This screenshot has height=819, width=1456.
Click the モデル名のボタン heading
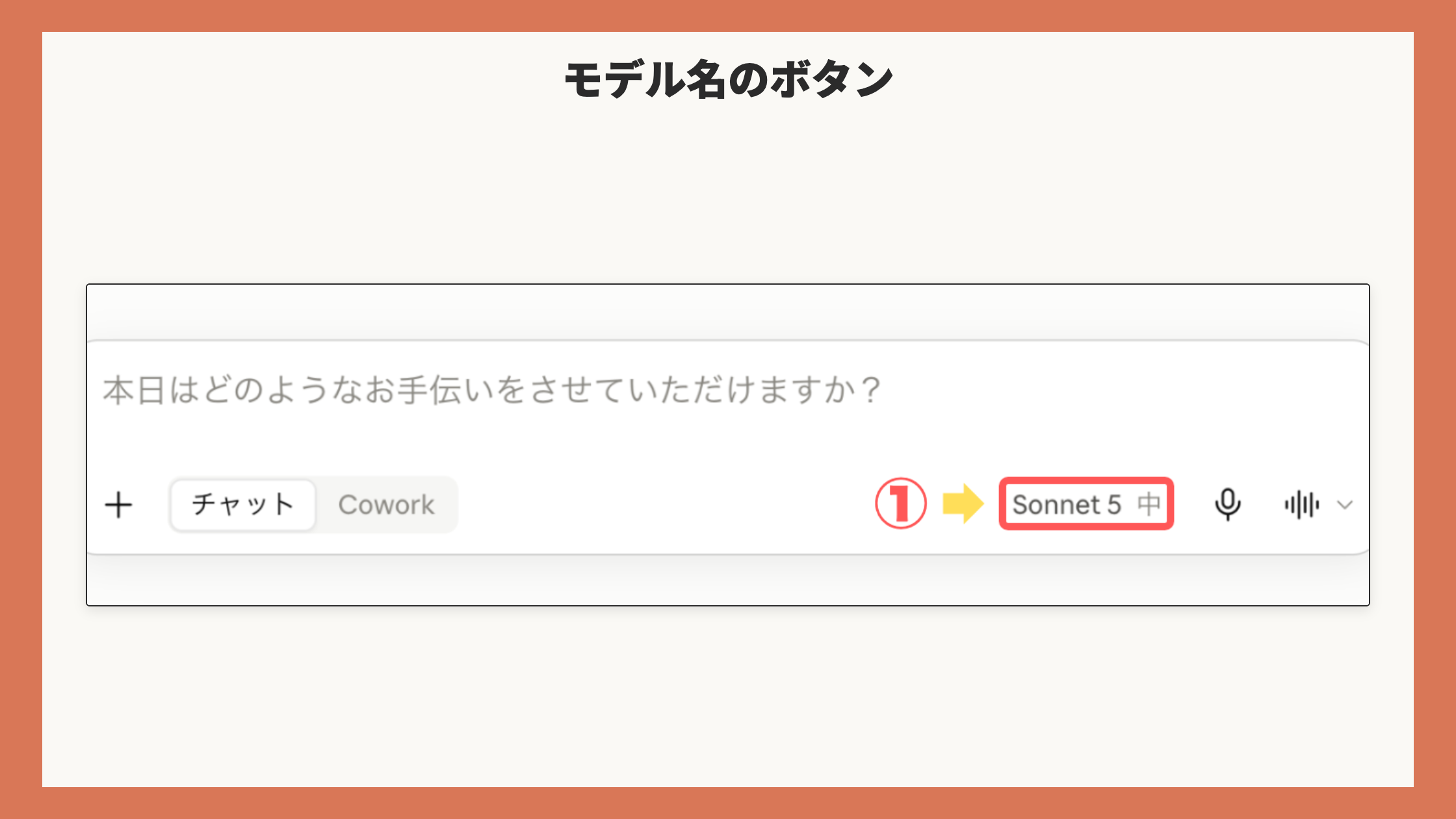(x=728, y=79)
